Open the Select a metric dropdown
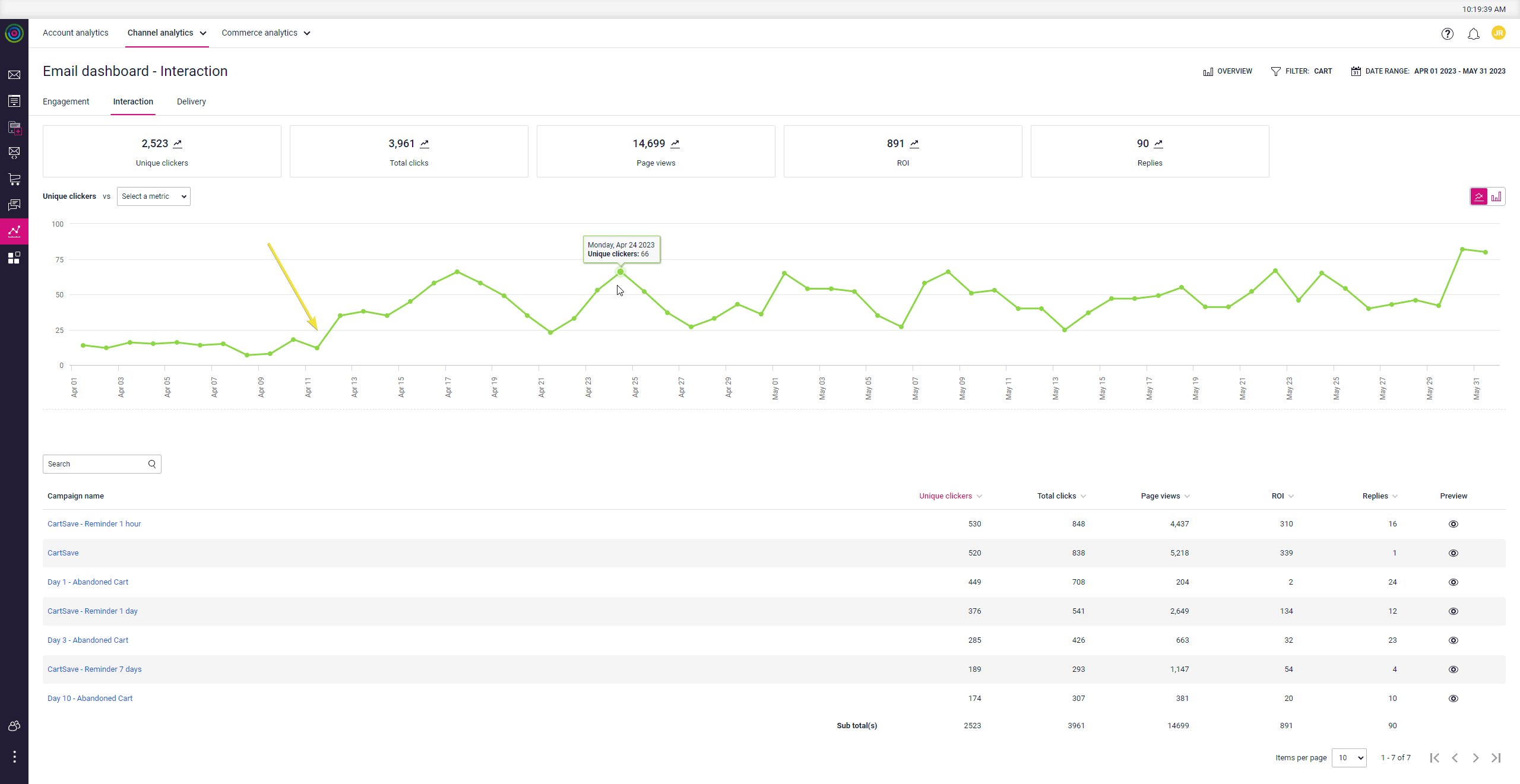Viewport: 1520px width, 784px height. click(x=153, y=196)
